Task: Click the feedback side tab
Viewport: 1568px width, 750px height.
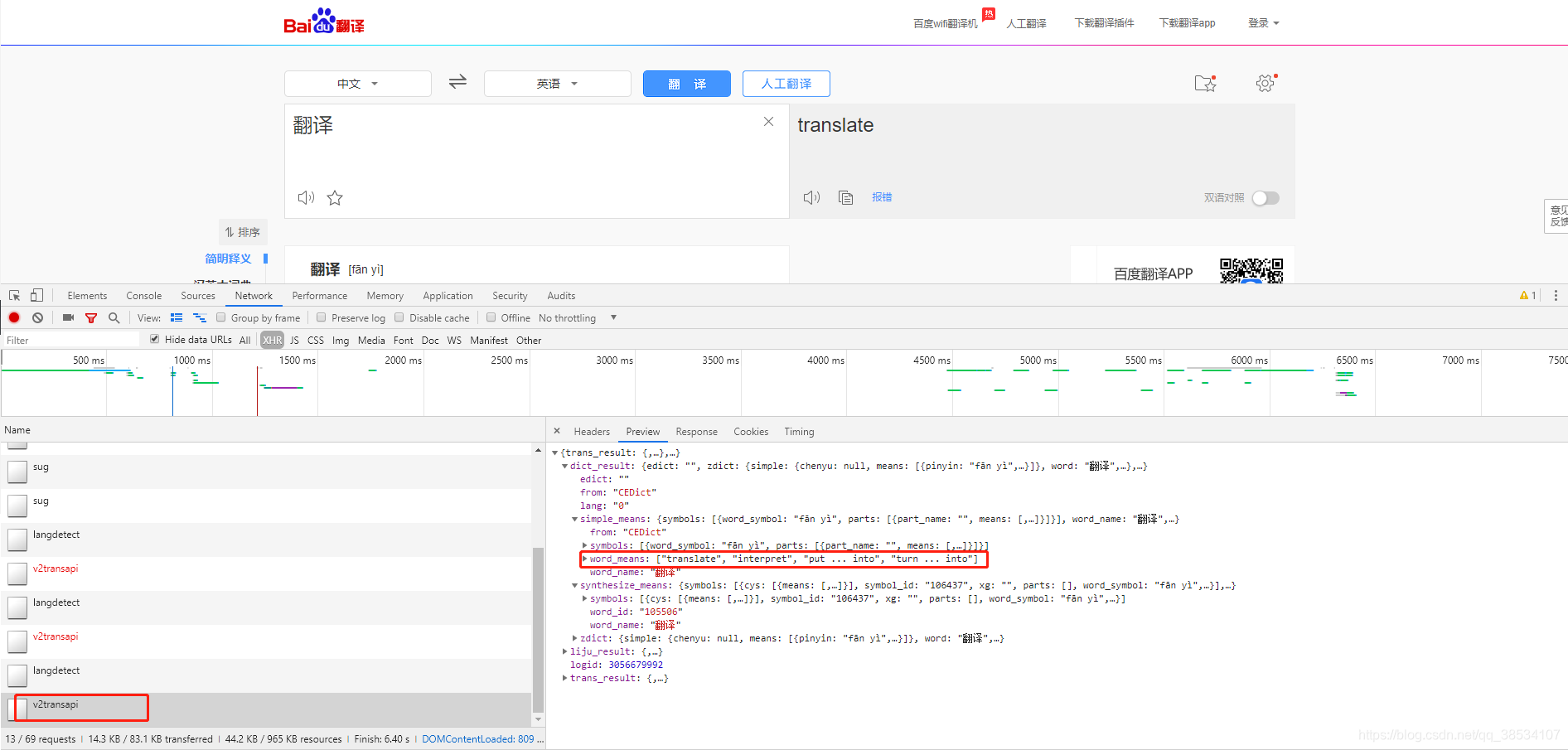Action: click(x=1558, y=215)
